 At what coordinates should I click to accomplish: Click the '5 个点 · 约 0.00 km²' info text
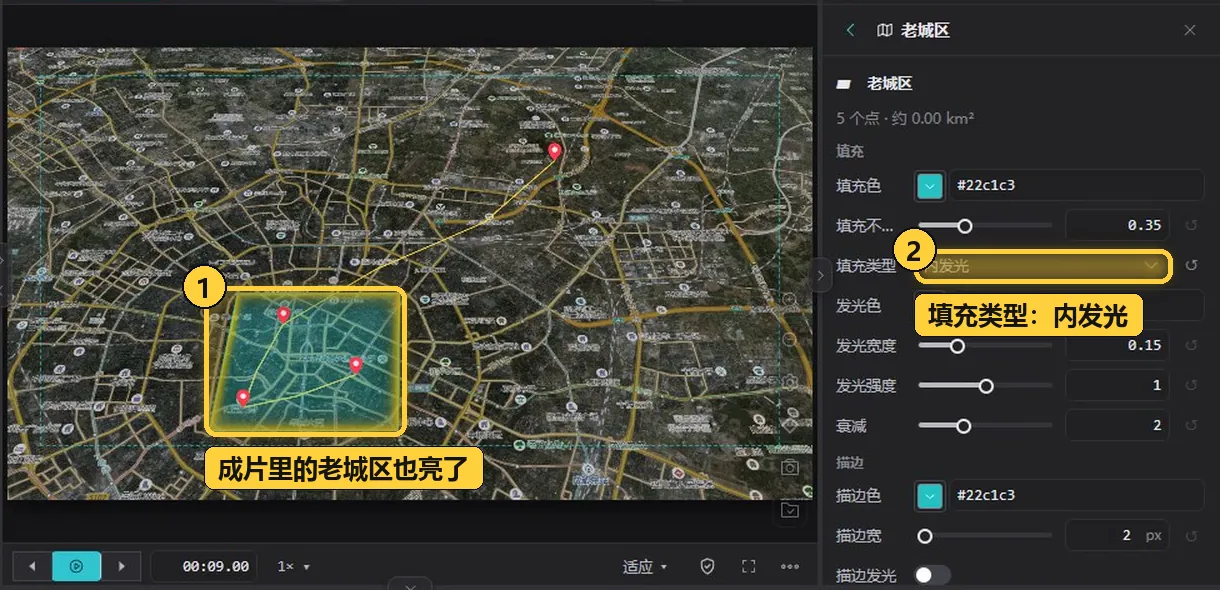pos(905,118)
